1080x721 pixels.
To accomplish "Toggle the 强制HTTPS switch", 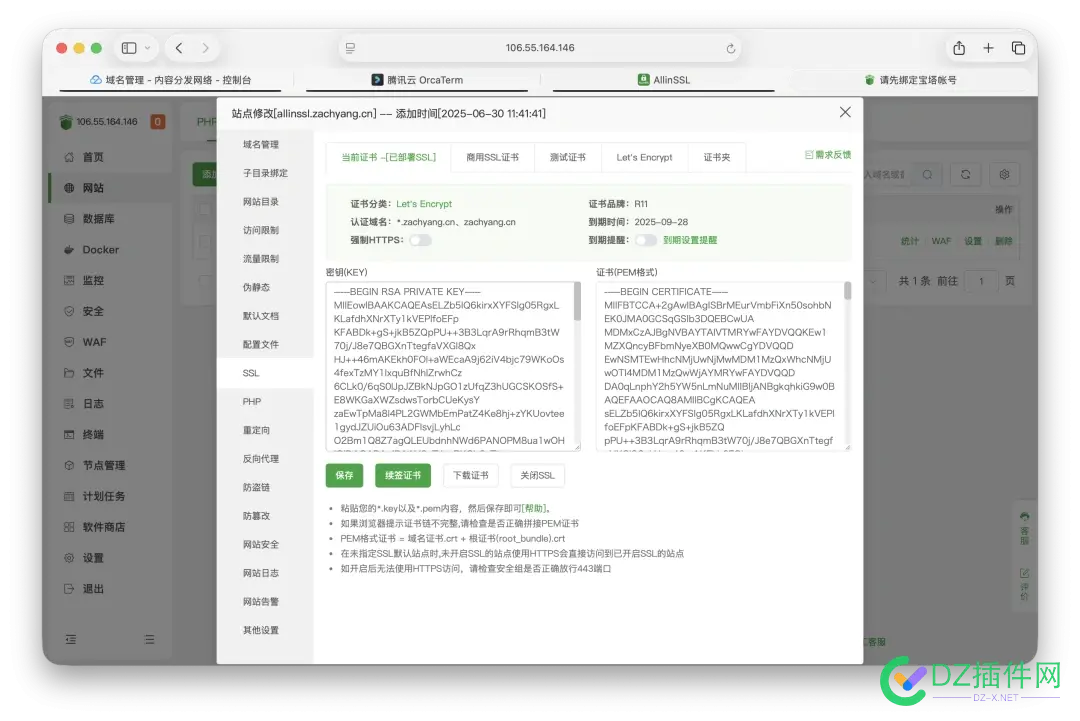I will [420, 240].
